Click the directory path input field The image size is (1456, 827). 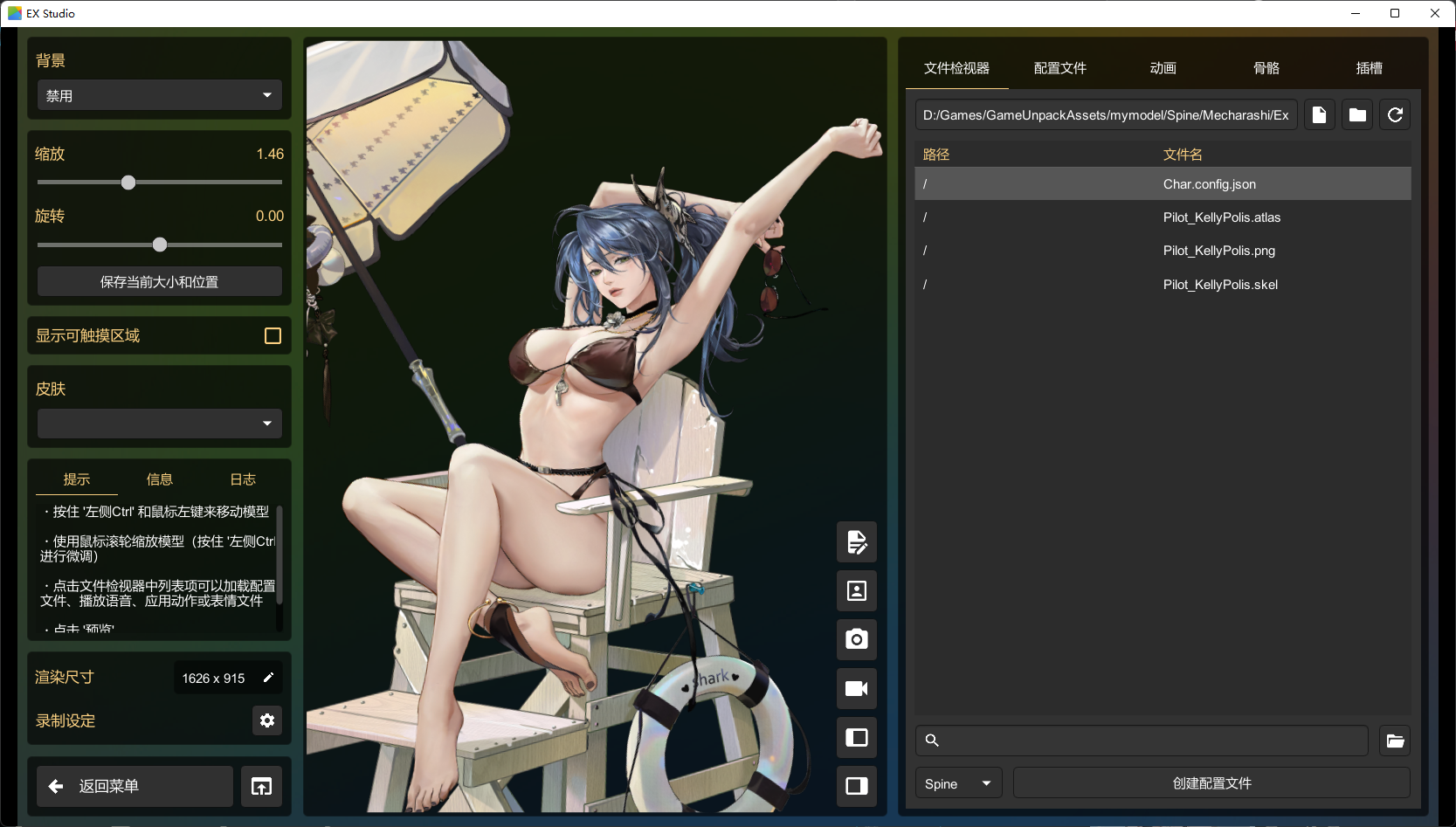point(1106,114)
